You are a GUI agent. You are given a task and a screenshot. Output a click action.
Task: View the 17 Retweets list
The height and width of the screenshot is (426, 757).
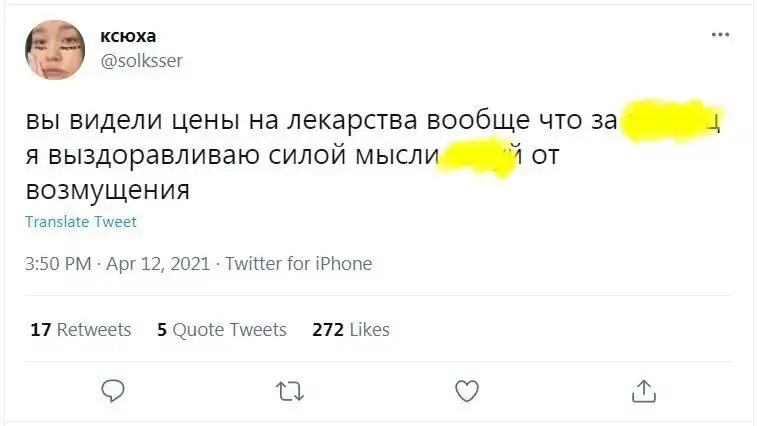81,329
